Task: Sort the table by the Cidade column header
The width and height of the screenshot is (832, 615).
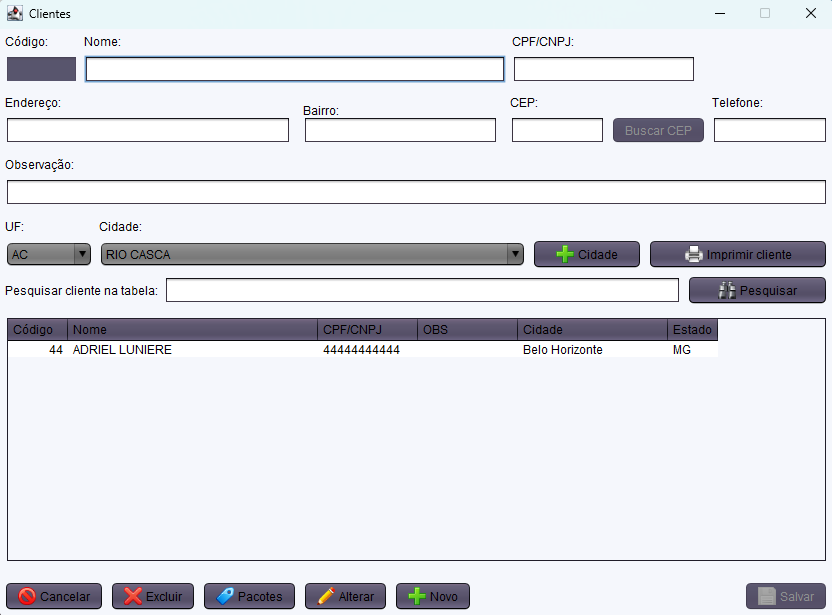Action: (x=592, y=330)
